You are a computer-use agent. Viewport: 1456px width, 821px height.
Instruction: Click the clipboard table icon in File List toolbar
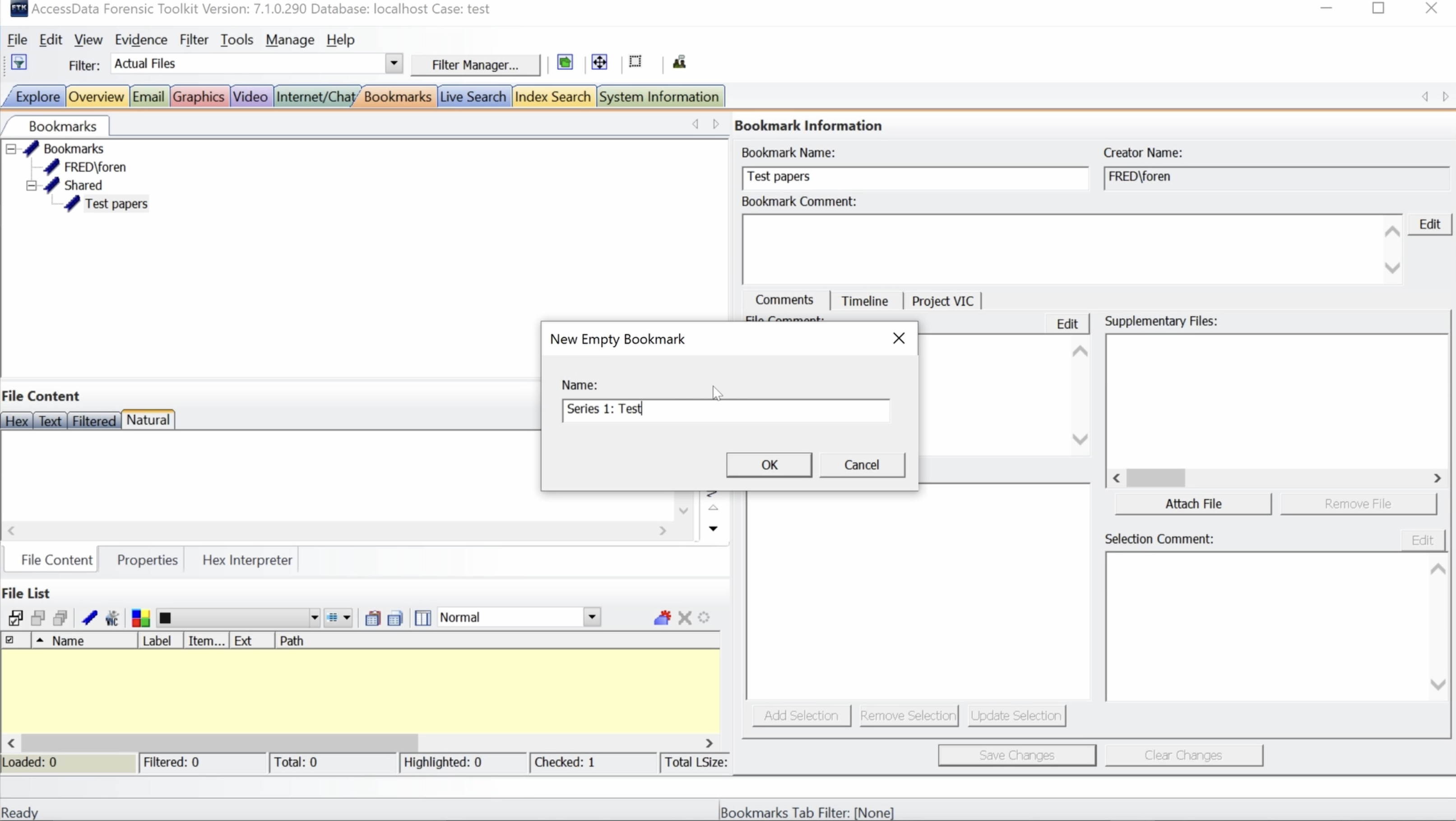click(372, 618)
